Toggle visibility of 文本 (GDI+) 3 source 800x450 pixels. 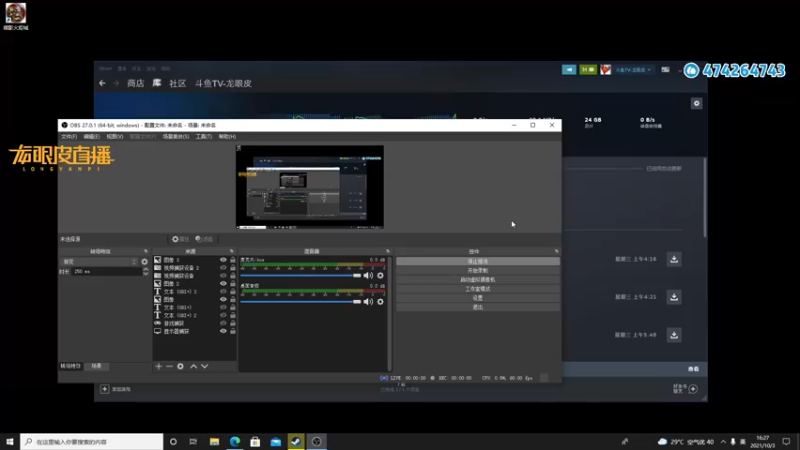point(223,291)
